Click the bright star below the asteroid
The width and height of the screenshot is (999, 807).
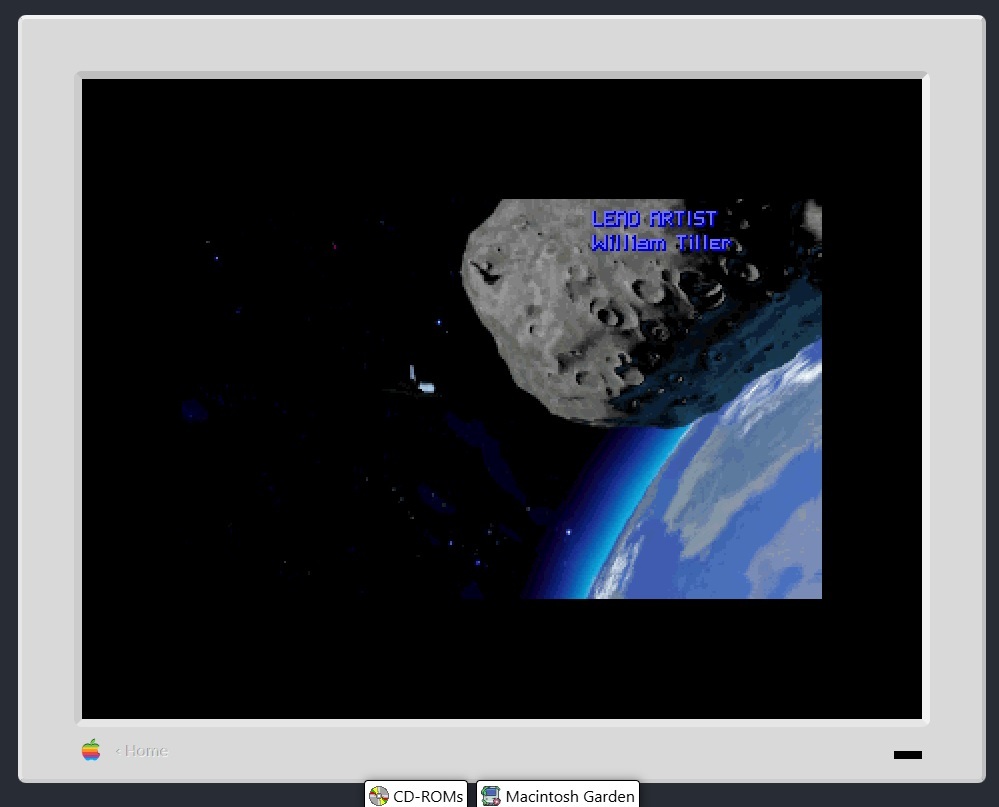tap(569, 534)
